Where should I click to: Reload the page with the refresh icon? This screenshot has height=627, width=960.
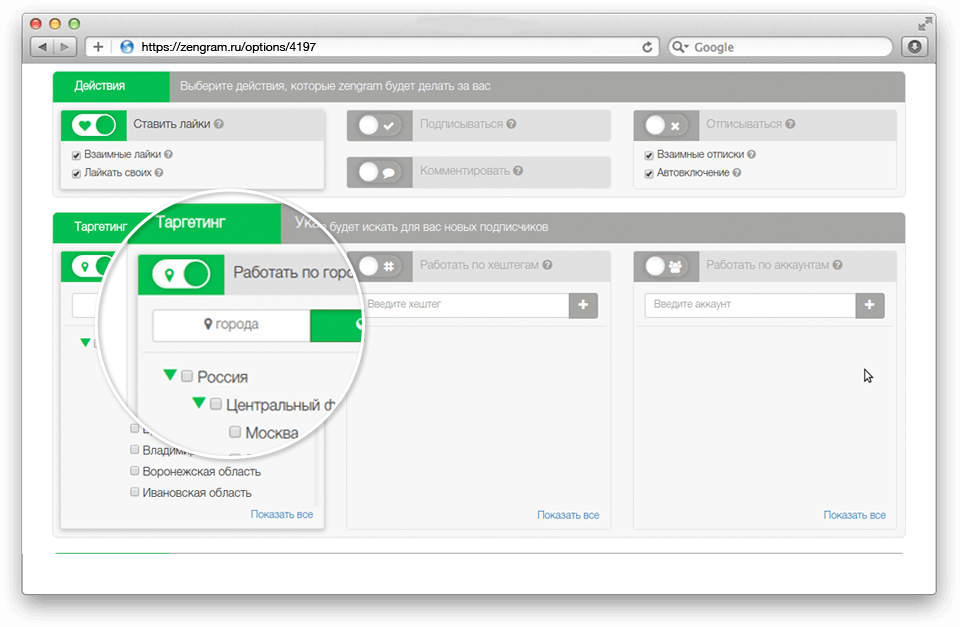click(647, 47)
